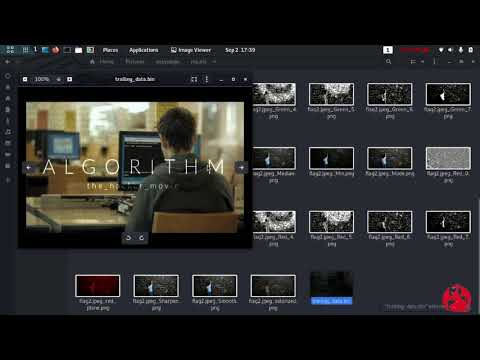The height and width of the screenshot is (360, 480).
Task: Click the ALGORITHM image in the viewer
Action: pos(135,167)
